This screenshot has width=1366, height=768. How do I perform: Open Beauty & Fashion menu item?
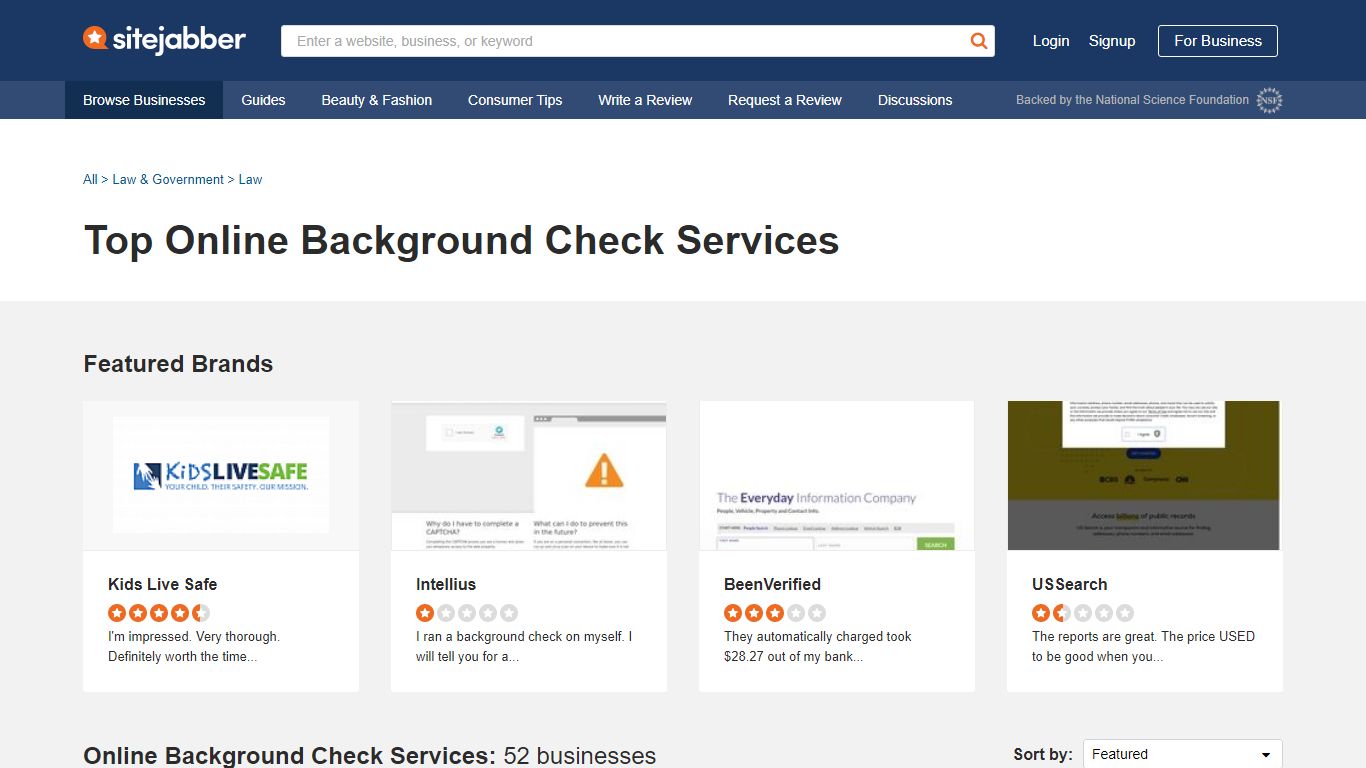[377, 100]
